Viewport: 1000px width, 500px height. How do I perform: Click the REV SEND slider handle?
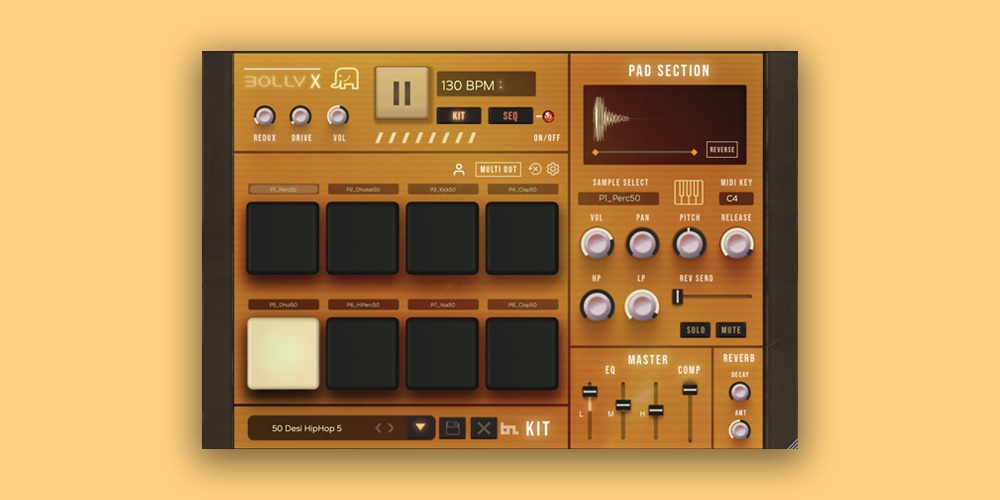[x=677, y=297]
